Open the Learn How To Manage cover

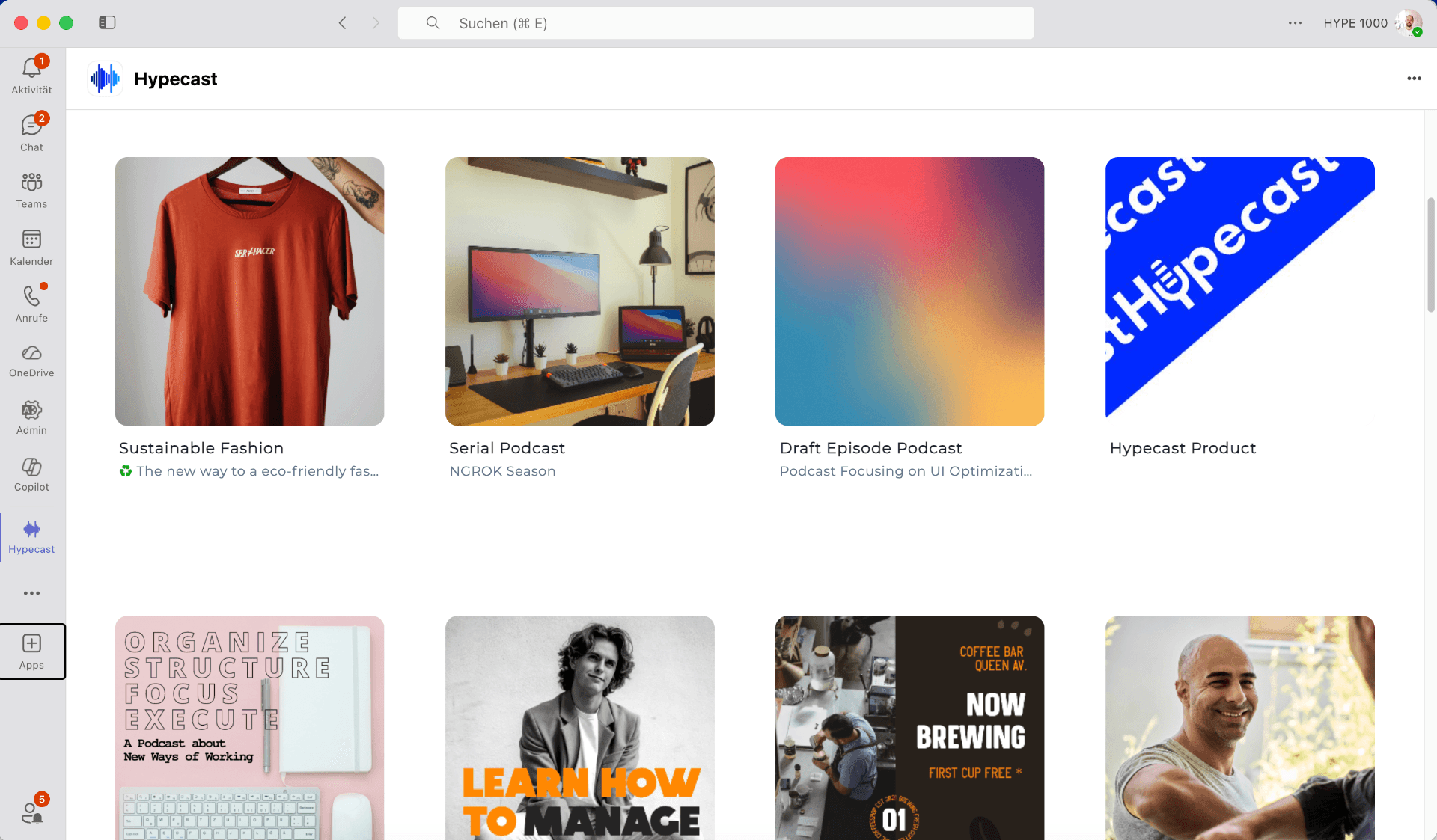(x=579, y=728)
